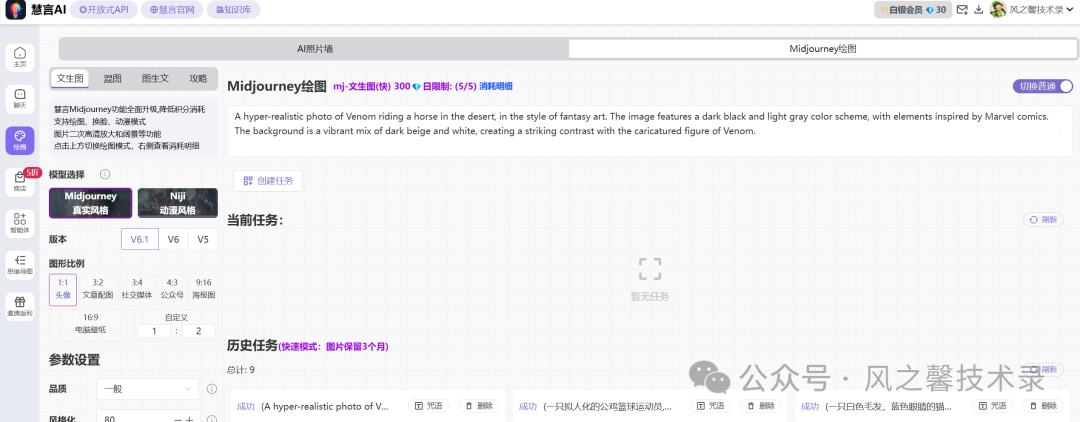This screenshot has width=1080, height=422.
Task: Open the 开放式API link
Action: click(x=103, y=10)
